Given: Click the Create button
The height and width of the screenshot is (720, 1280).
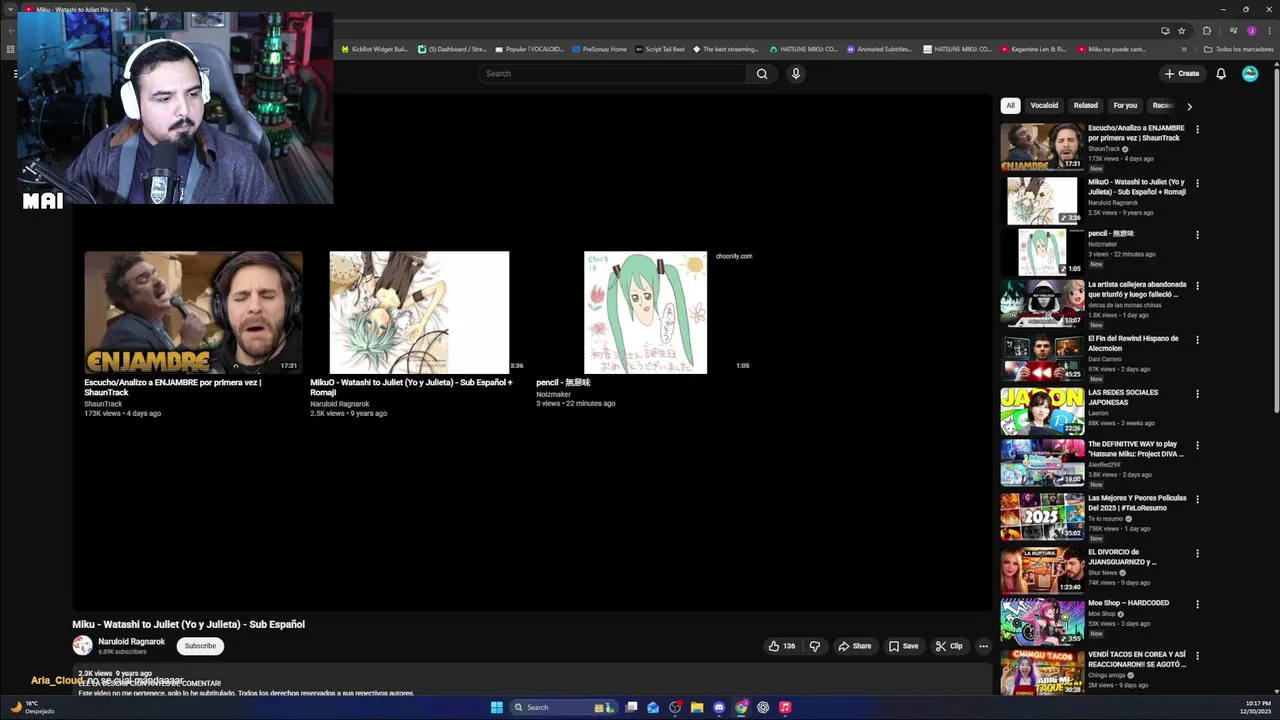Looking at the screenshot, I should [x=1181, y=73].
